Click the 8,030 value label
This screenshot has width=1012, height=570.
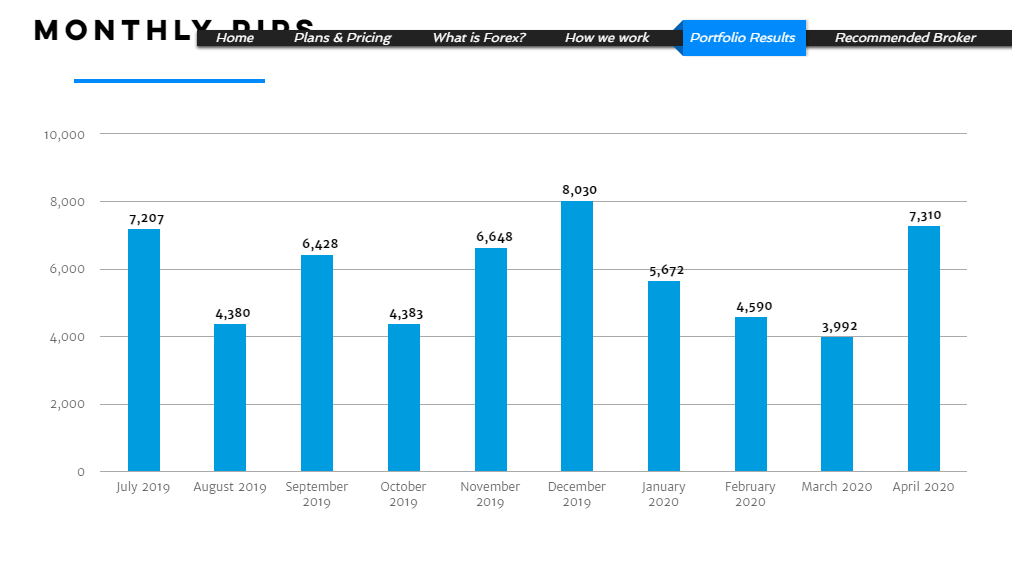pyautogui.click(x=580, y=190)
